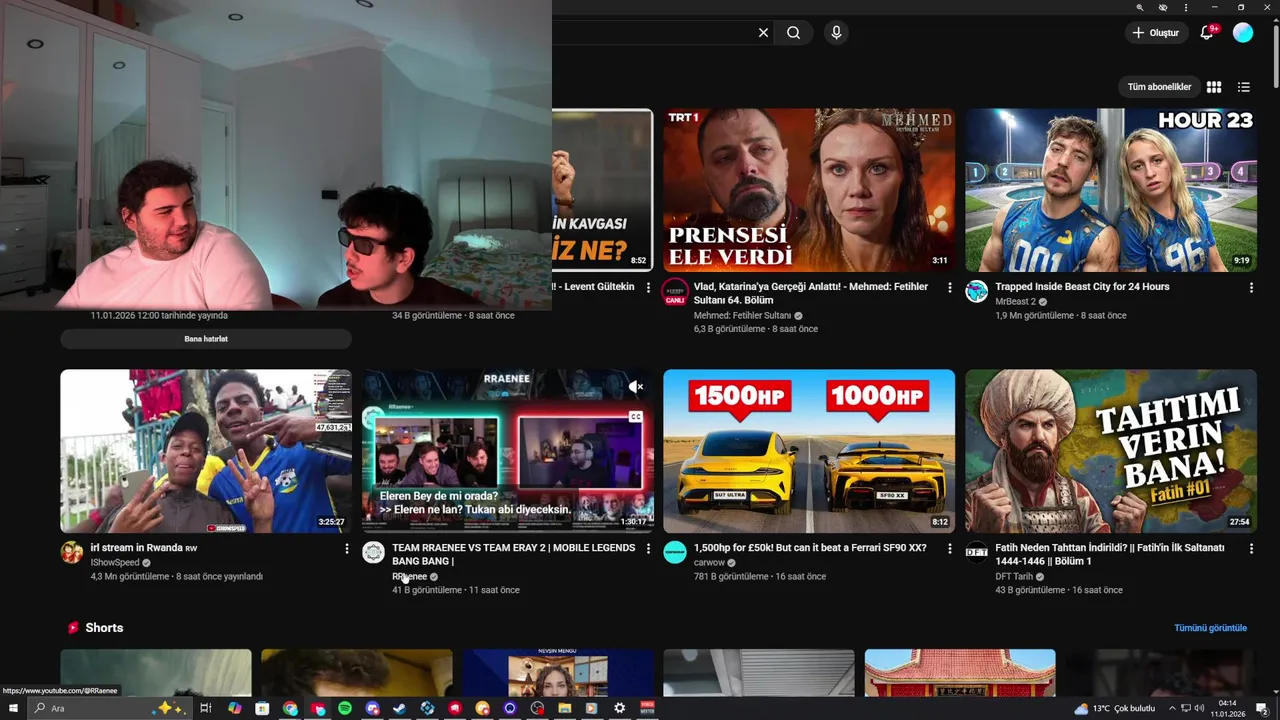
Task: Open the notification center icon
Action: click(1262, 708)
